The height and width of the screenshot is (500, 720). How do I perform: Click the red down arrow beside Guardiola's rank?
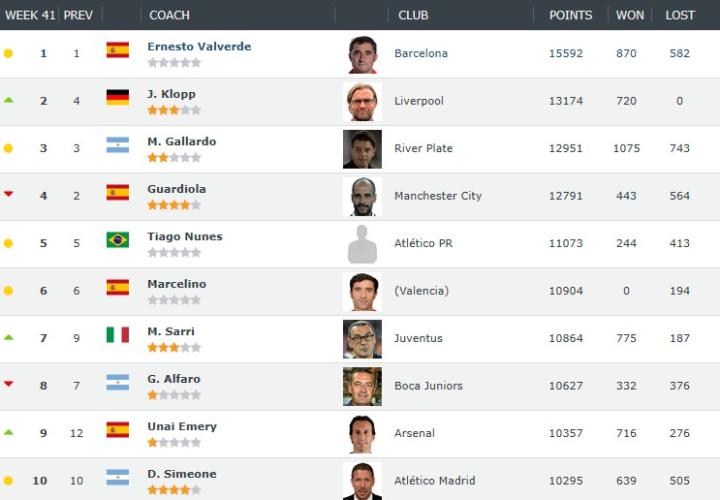(8, 194)
